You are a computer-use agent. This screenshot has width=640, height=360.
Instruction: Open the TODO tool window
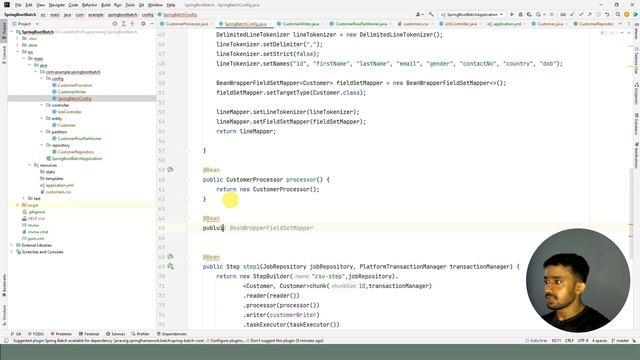tap(36, 334)
